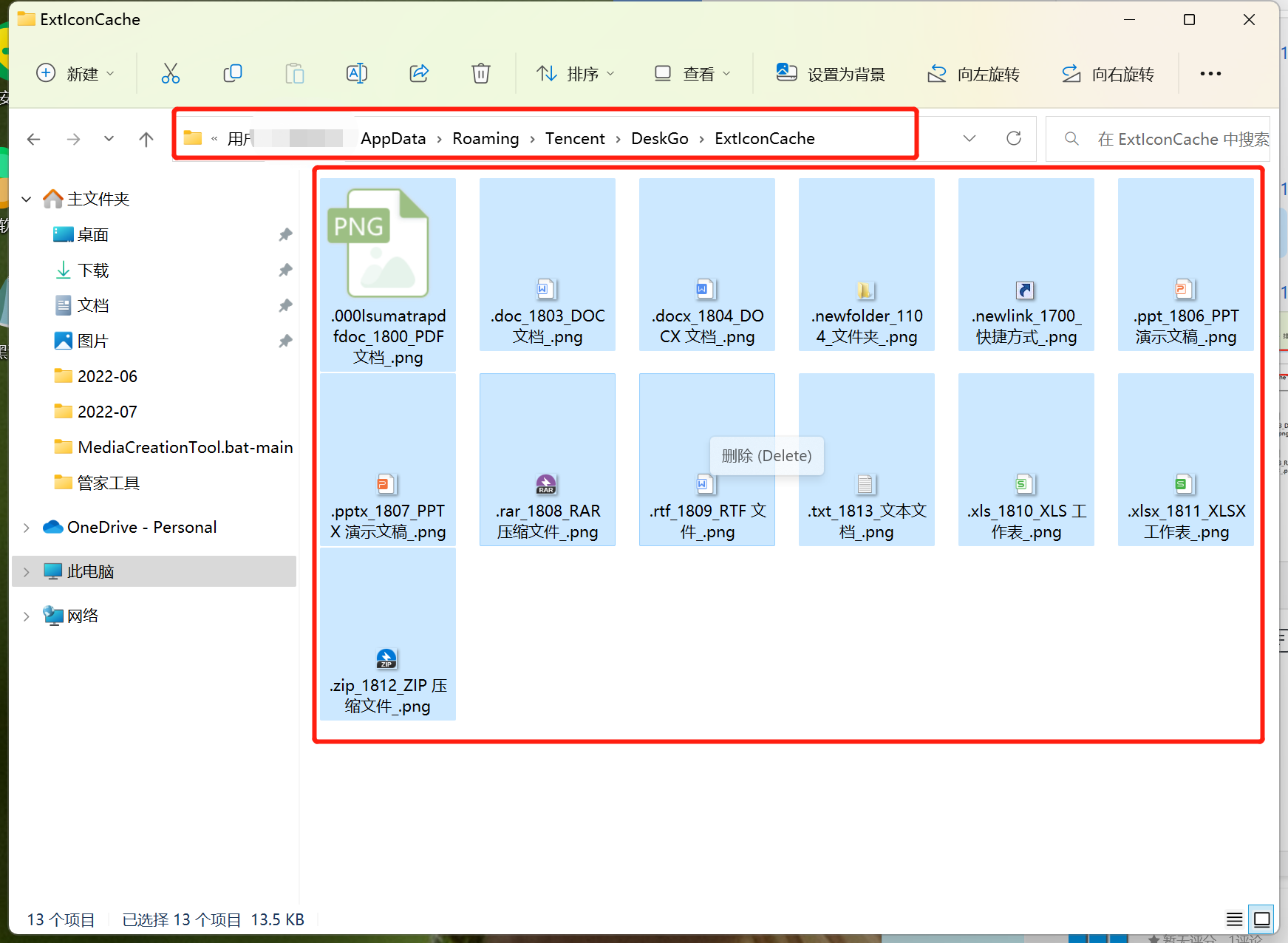Expand the OneDrive - Personal tree node
This screenshot has width=1288, height=943.
(27, 528)
